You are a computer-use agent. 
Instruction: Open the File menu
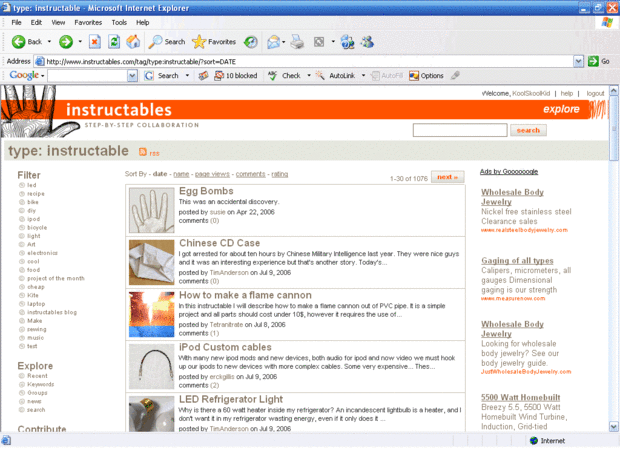pos(16,23)
